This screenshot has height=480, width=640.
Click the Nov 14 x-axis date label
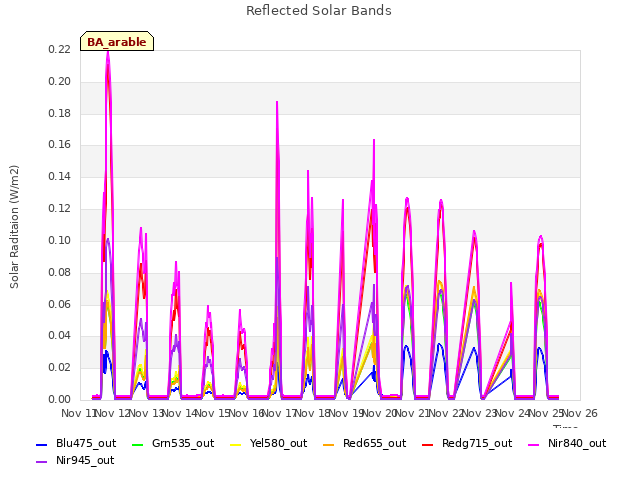tap(180, 413)
